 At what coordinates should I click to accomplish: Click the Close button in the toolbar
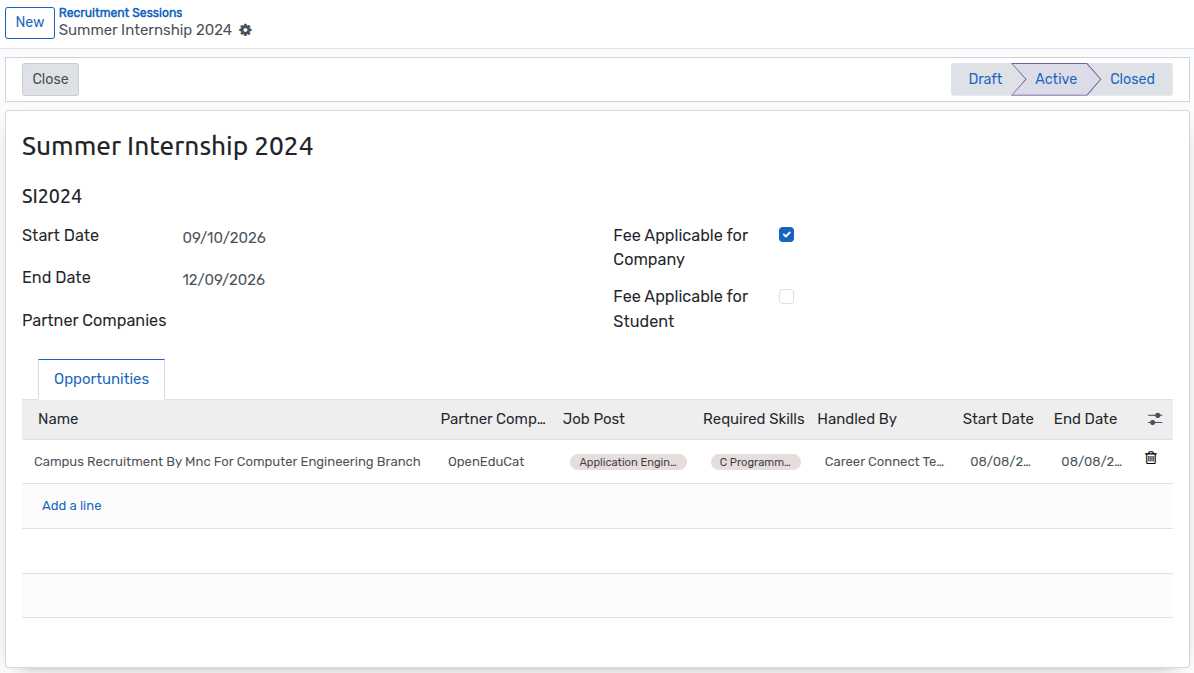[50, 79]
